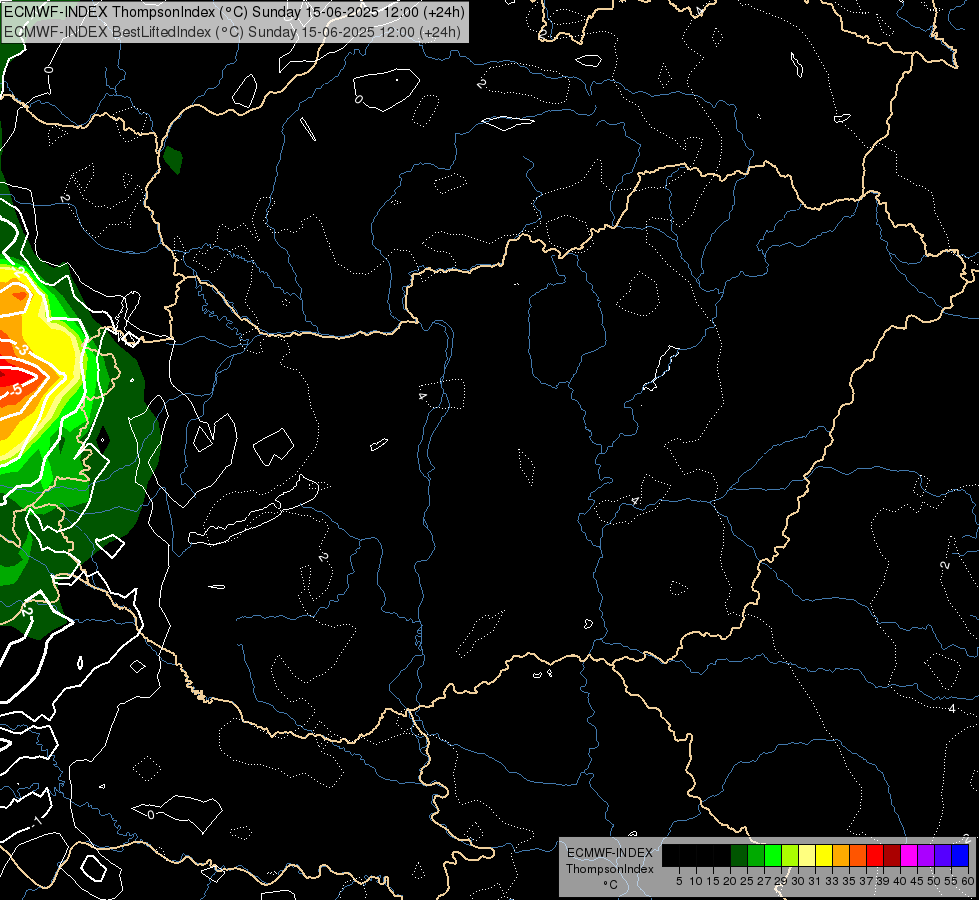The height and width of the screenshot is (900, 979).
Task: Click the legend tick value 20
Action: click(730, 881)
